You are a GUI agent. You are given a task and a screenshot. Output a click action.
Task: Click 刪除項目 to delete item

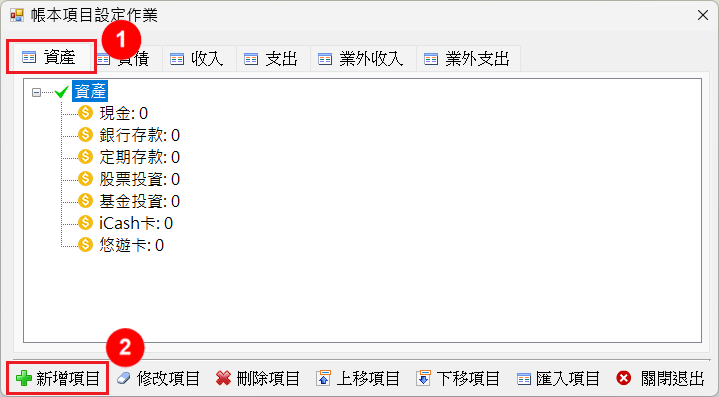tap(258, 378)
